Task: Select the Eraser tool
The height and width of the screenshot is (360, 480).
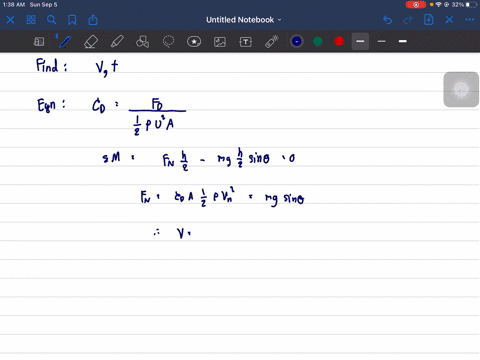Action: pyautogui.click(x=91, y=42)
